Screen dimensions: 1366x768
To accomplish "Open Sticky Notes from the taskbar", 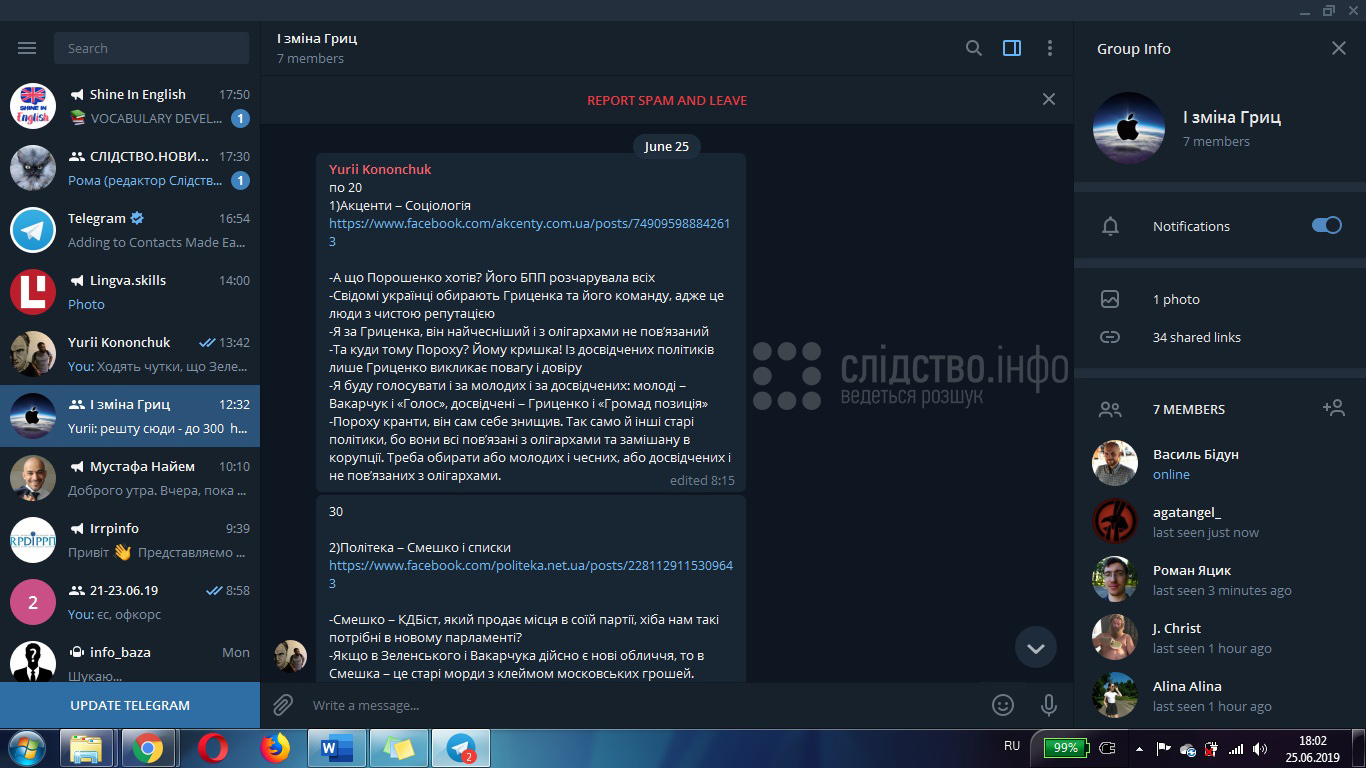I will click(x=398, y=748).
